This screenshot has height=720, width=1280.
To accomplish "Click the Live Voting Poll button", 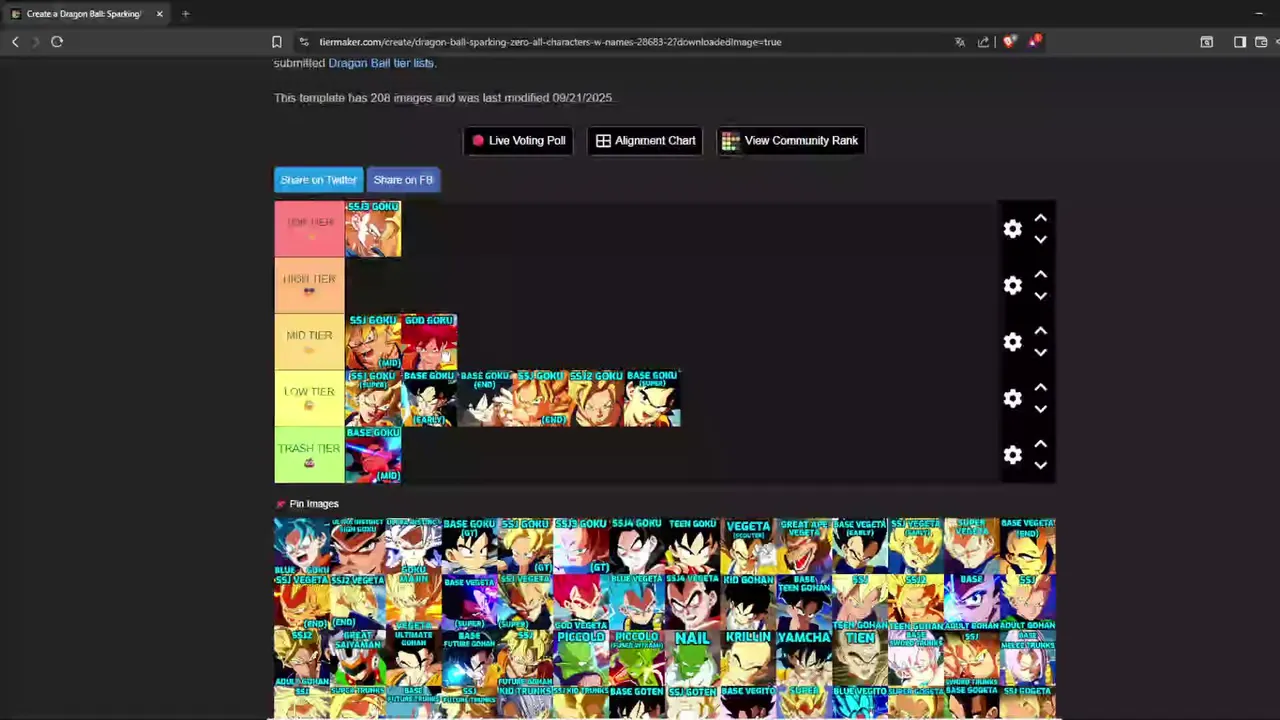I will [519, 141].
